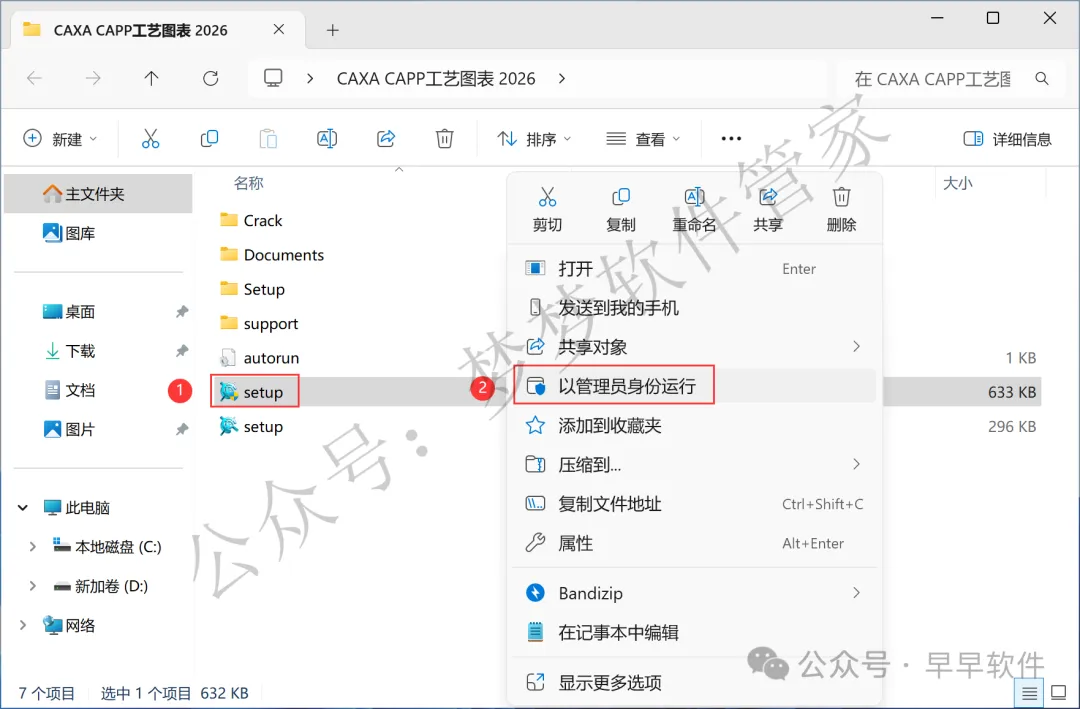Select 属性 in context menu
The height and width of the screenshot is (709, 1080).
click(x=695, y=543)
